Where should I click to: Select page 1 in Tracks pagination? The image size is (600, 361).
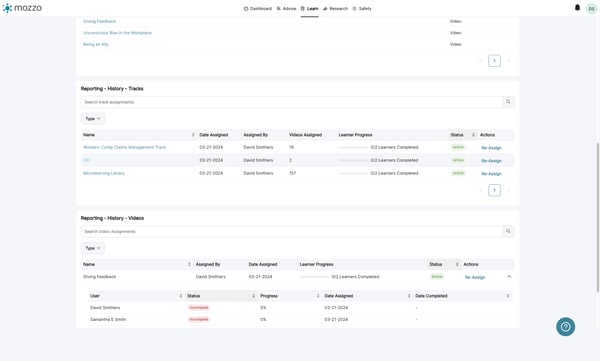[494, 190]
